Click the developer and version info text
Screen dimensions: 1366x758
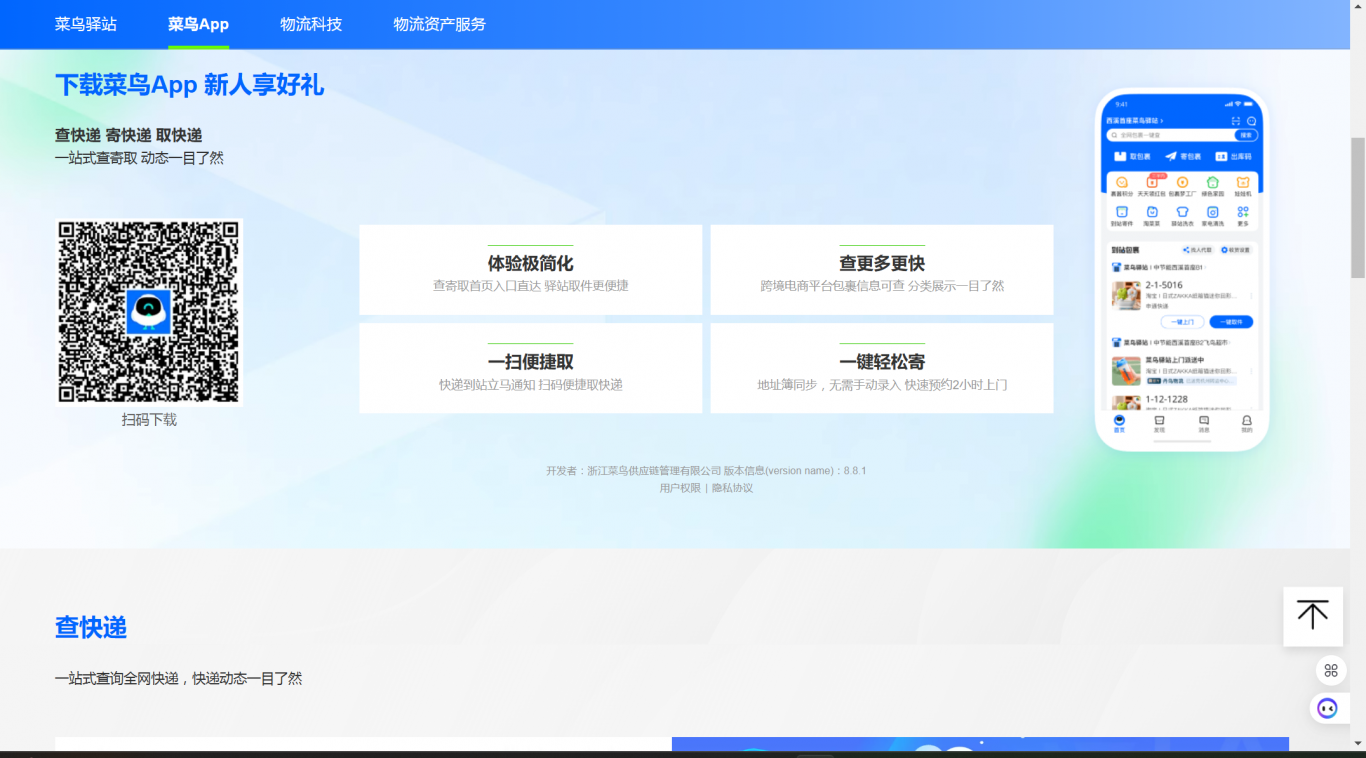click(706, 470)
